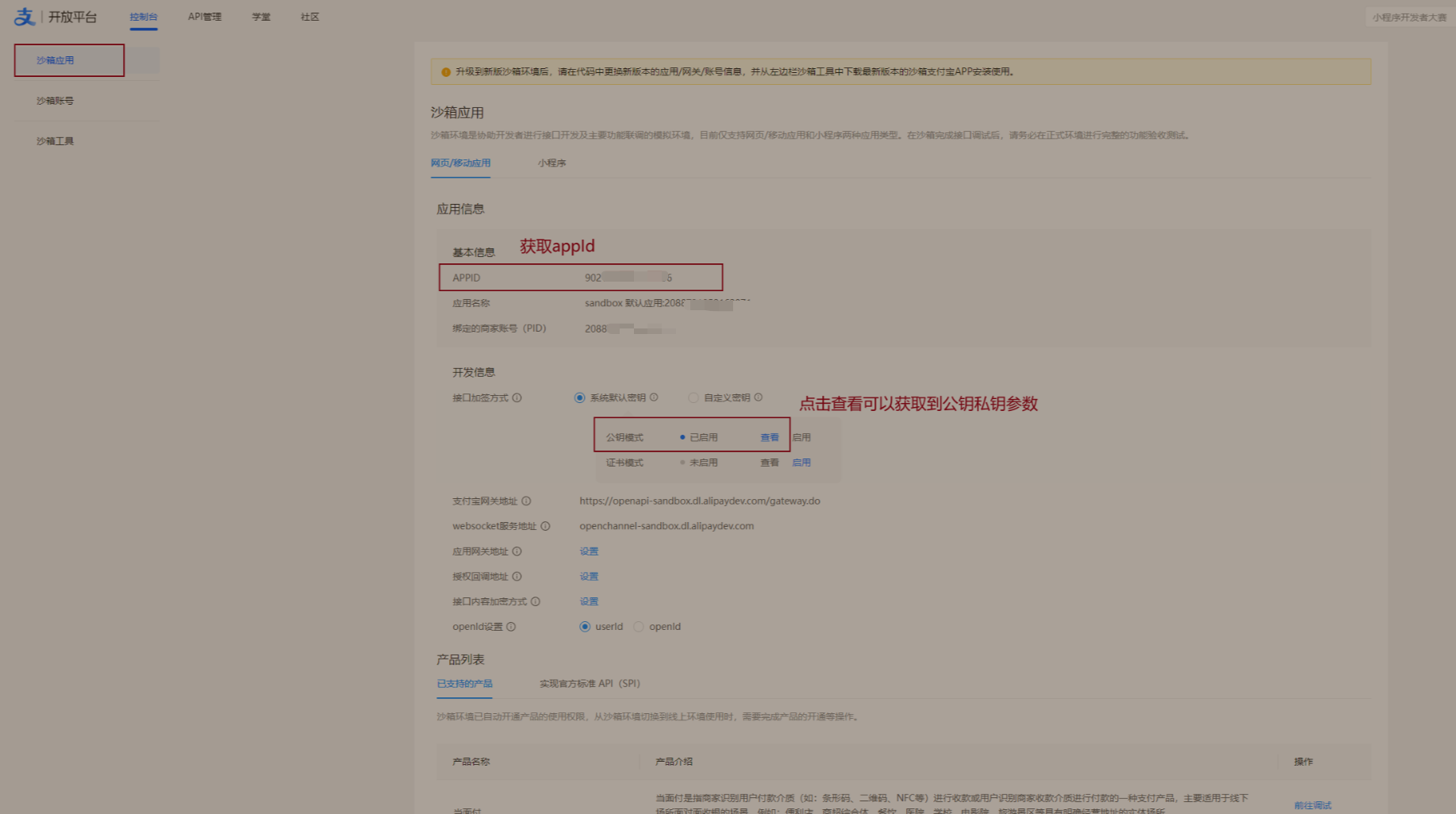Image resolution: width=1456 pixels, height=814 pixels.
Task: Click the 产品介绍 column header
Action: point(674,762)
